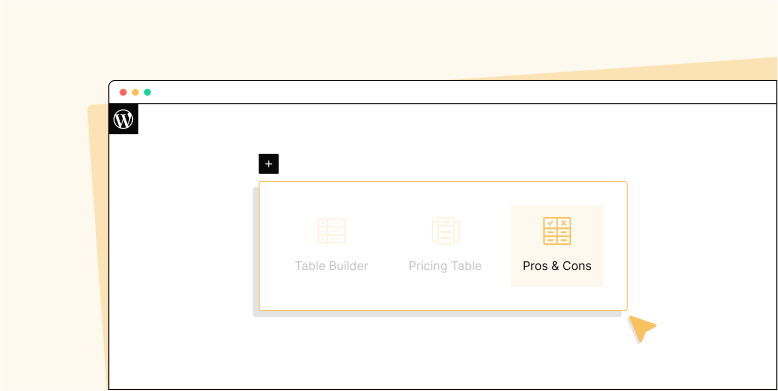Click the orange cursor arrow graphic

[x=642, y=328]
